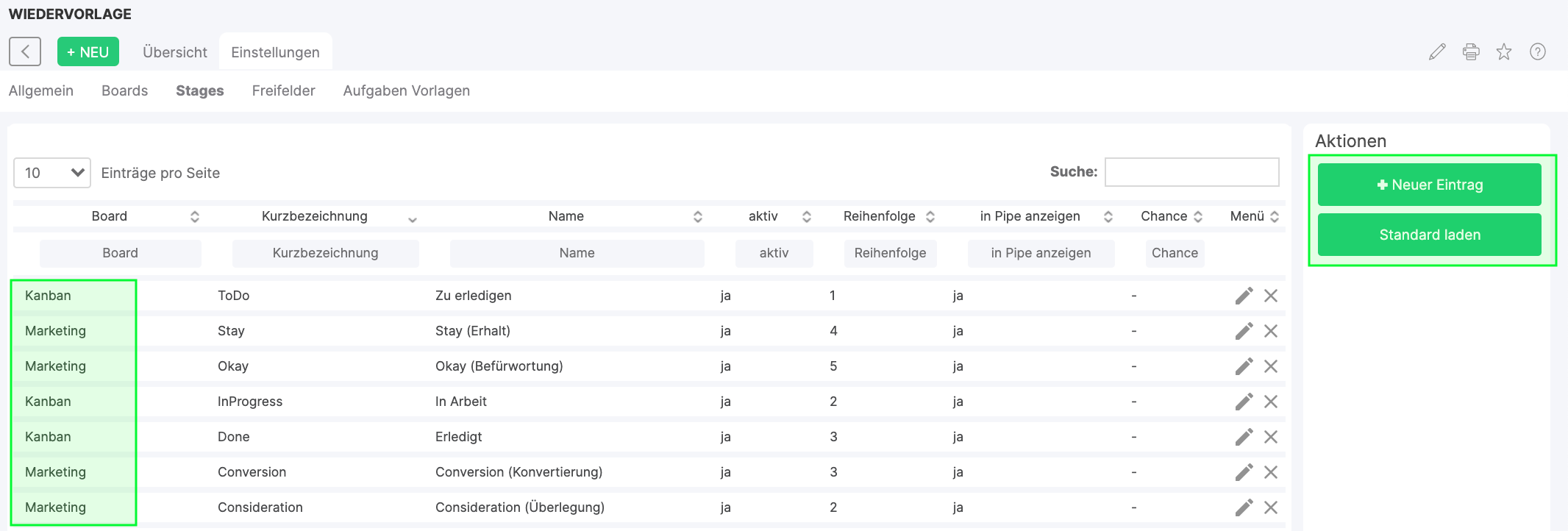Edit the Consideration stage entry

[x=1244, y=507]
